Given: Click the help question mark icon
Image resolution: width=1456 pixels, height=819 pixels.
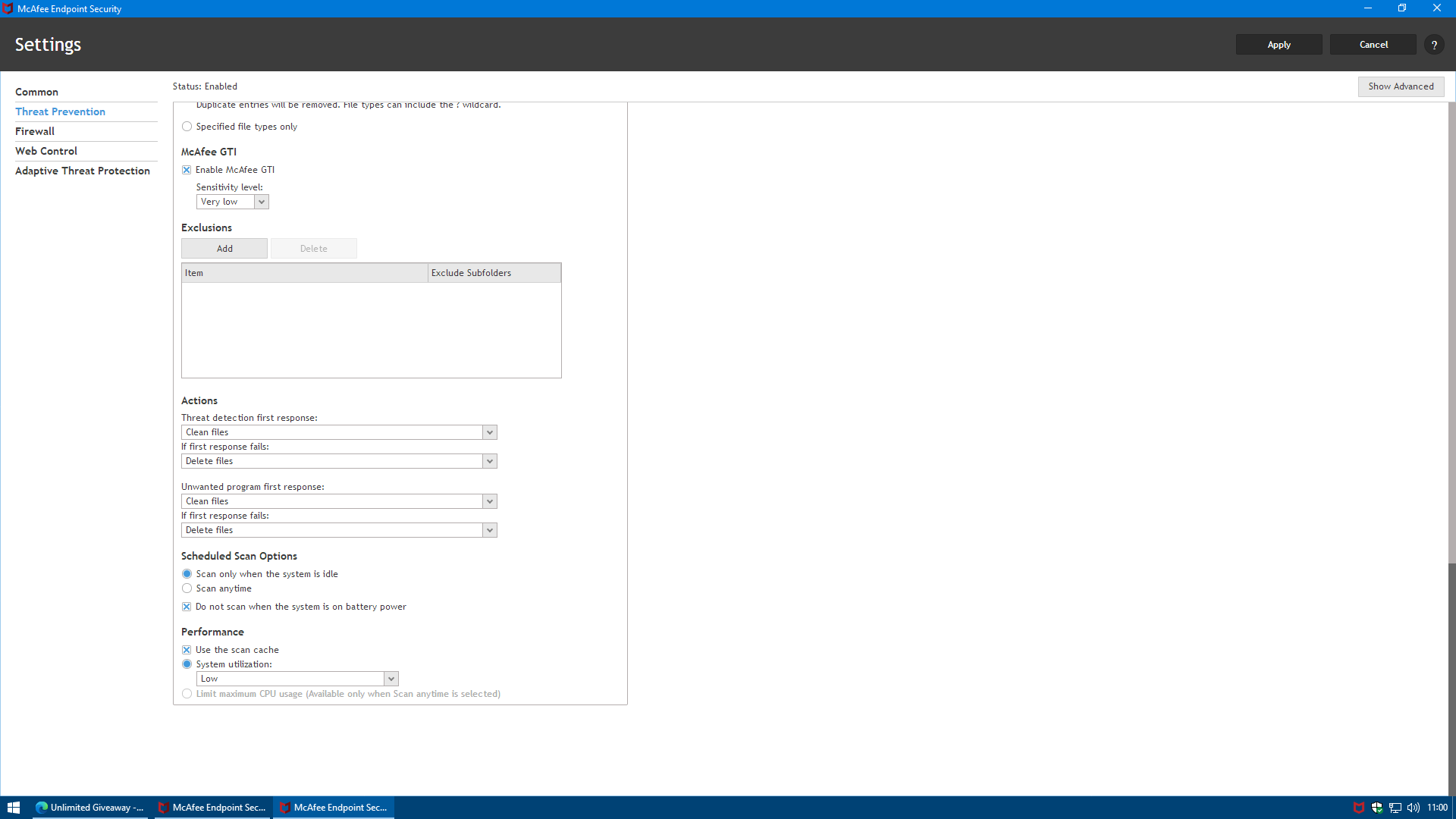Looking at the screenshot, I should tap(1433, 45).
